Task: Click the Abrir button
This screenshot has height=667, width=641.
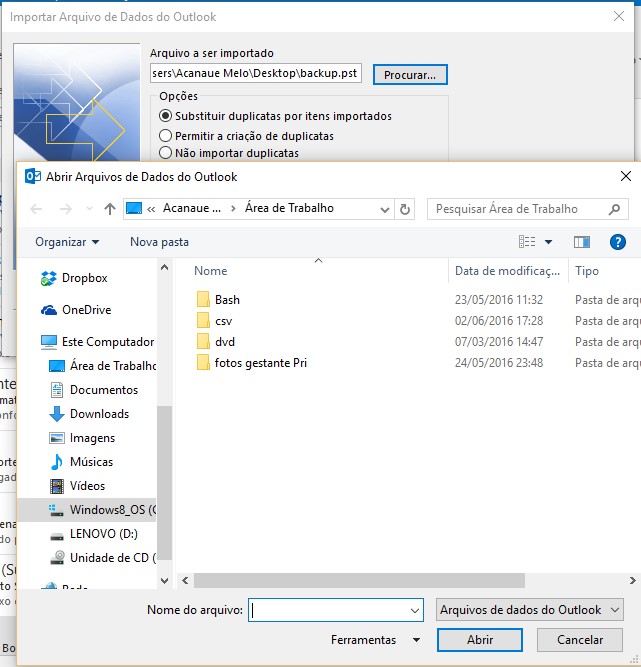Action: (x=480, y=640)
